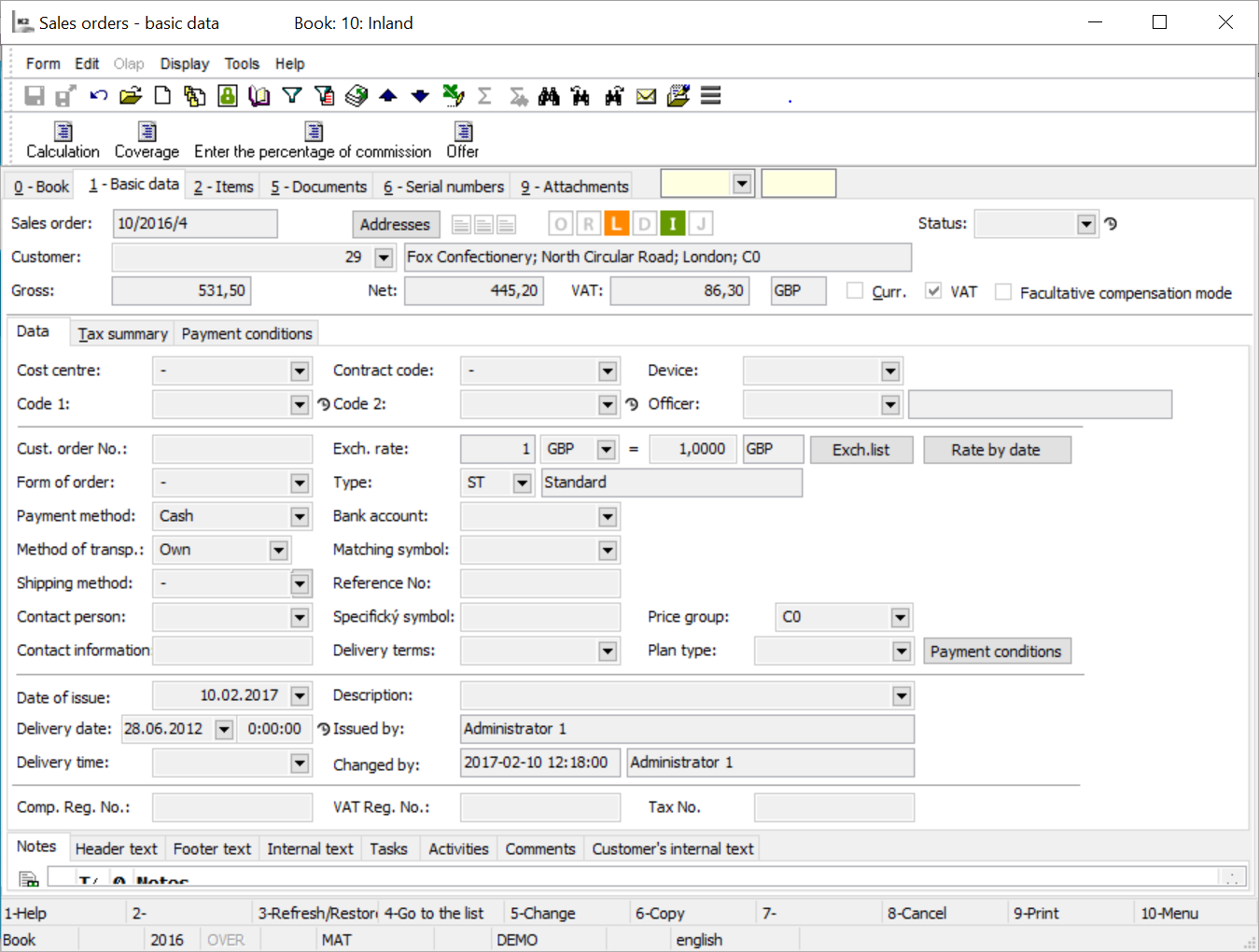Image resolution: width=1259 pixels, height=952 pixels.
Task: Toggle the green I status indicator
Action: coord(672,224)
